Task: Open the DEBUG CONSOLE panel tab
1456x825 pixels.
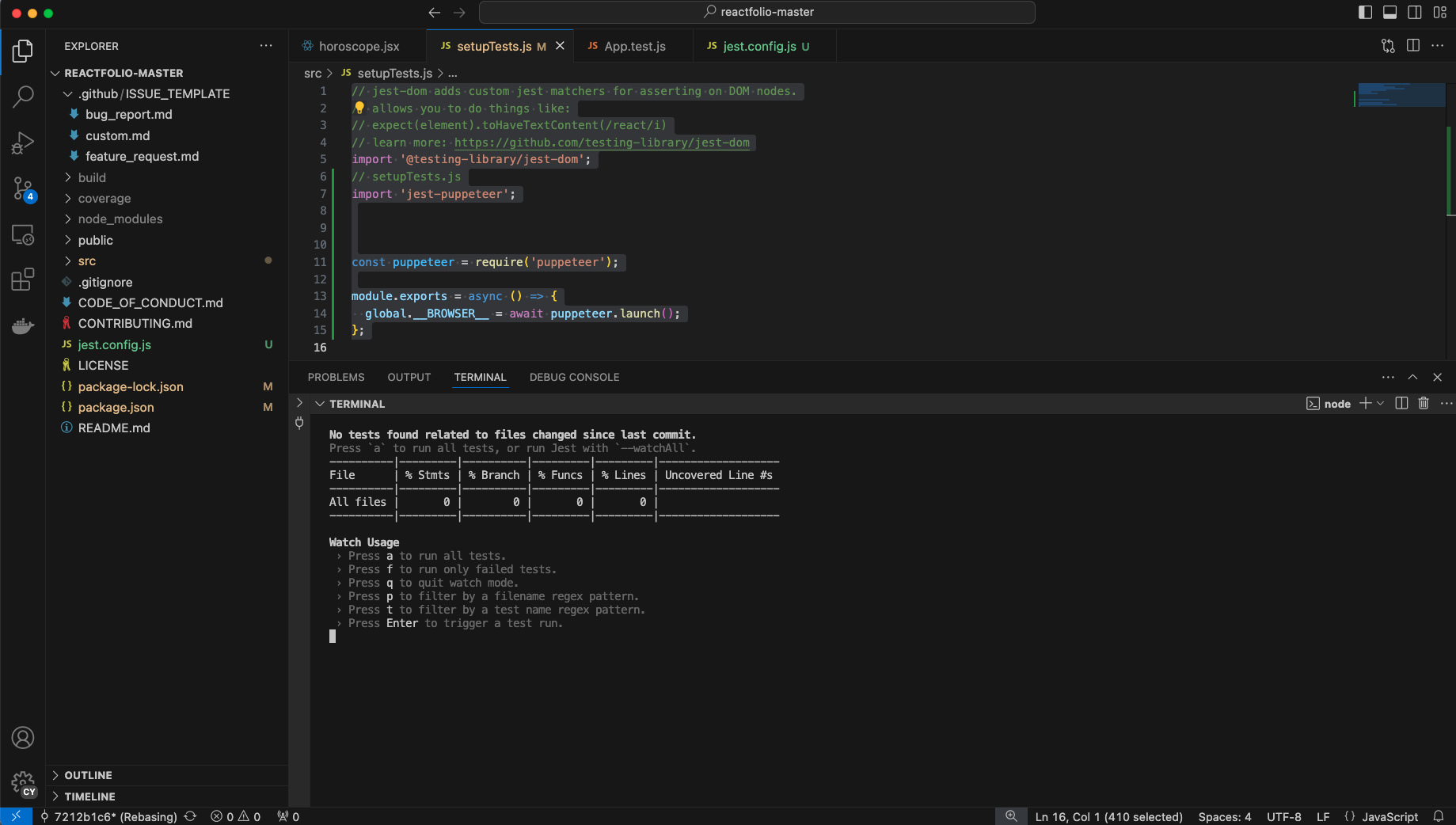Action: pyautogui.click(x=574, y=377)
